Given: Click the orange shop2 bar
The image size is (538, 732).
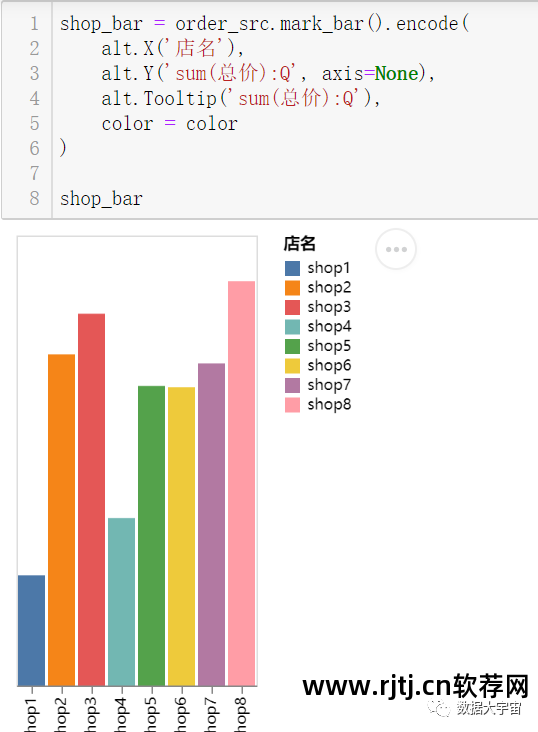Looking at the screenshot, I should click(62, 520).
